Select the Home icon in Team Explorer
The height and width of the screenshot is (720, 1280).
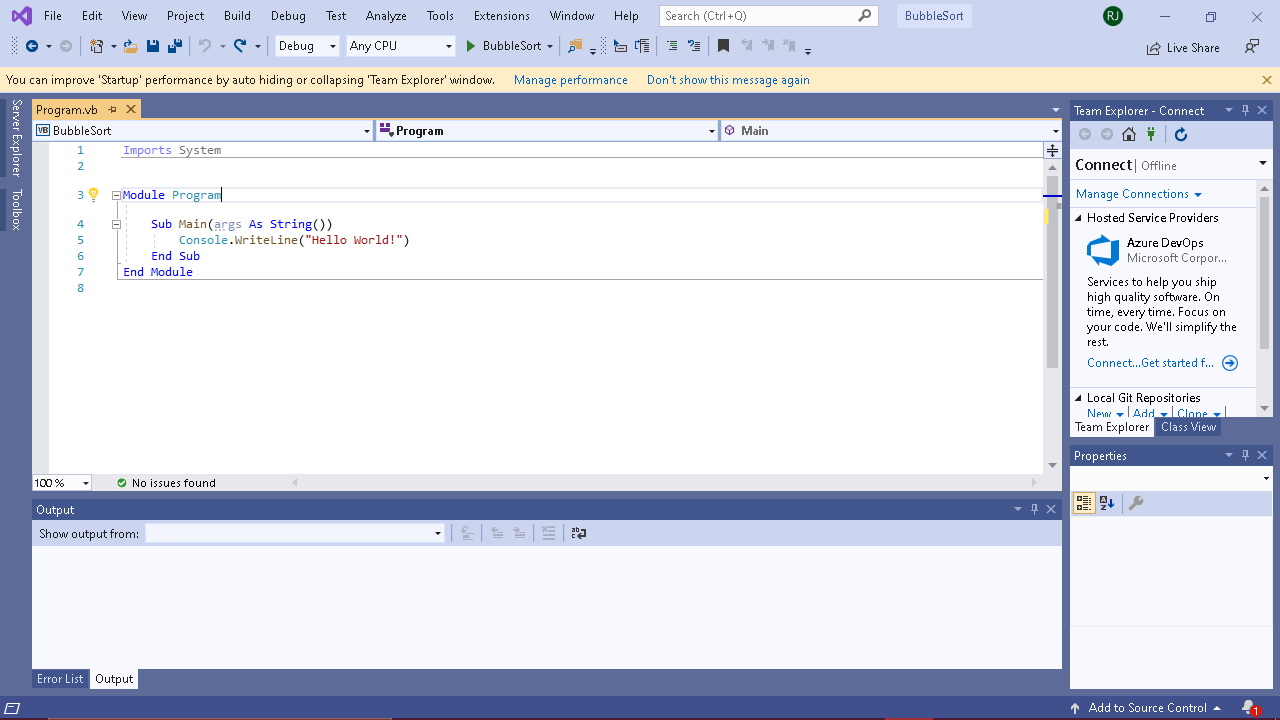click(1128, 134)
